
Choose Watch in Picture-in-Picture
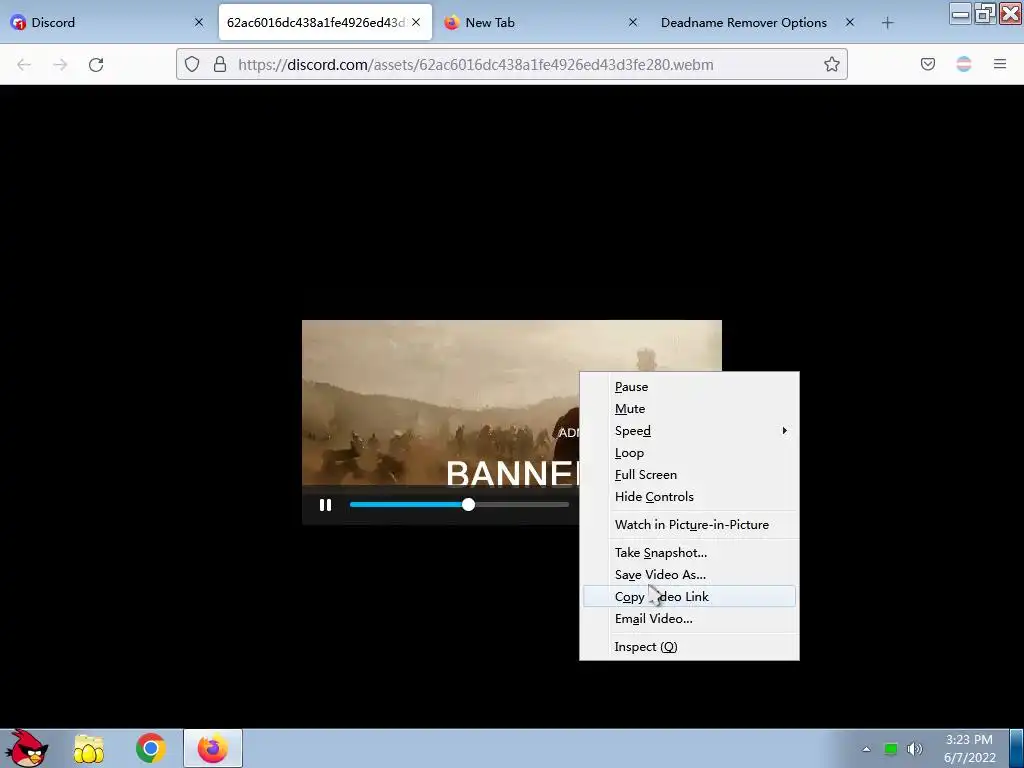click(689, 524)
